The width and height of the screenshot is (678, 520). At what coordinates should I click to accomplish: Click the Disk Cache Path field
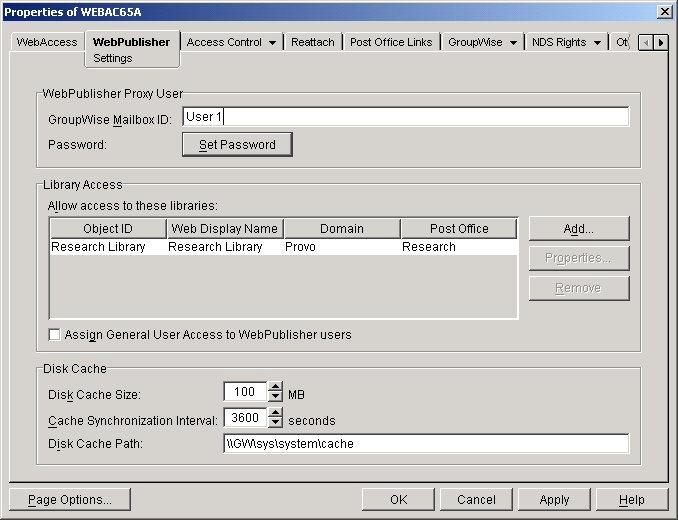point(426,443)
